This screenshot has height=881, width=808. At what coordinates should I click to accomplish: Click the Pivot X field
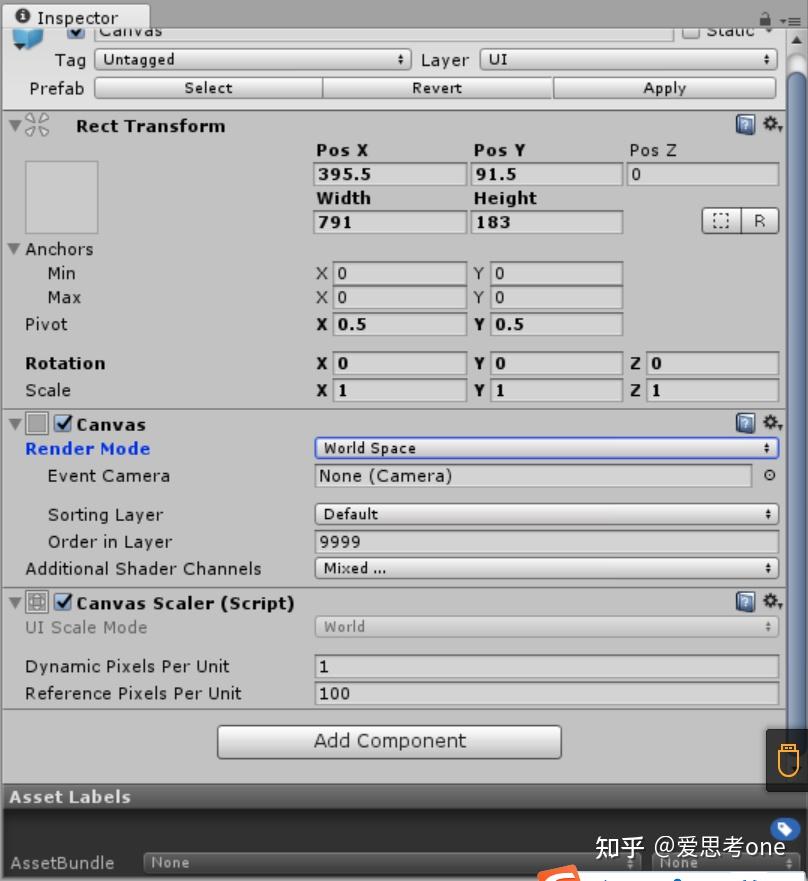pos(400,324)
